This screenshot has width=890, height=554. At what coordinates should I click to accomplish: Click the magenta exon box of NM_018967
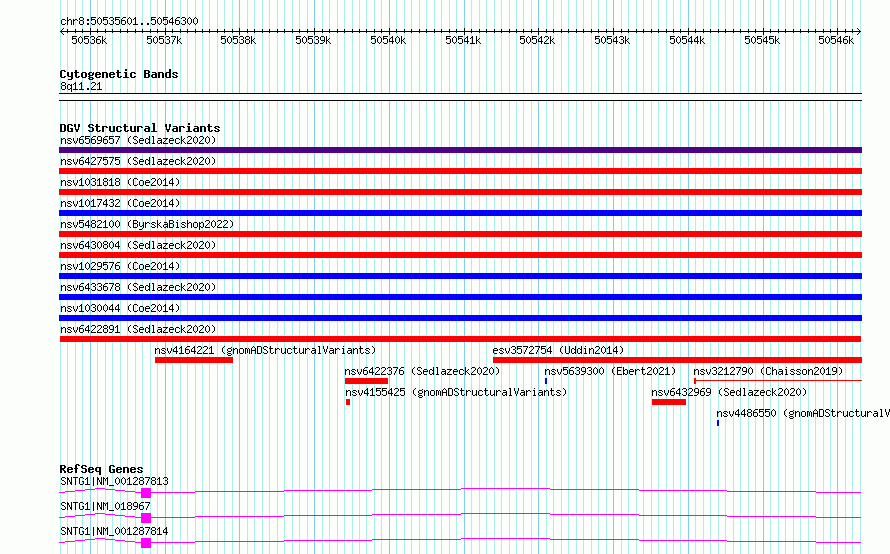pyautogui.click(x=146, y=518)
